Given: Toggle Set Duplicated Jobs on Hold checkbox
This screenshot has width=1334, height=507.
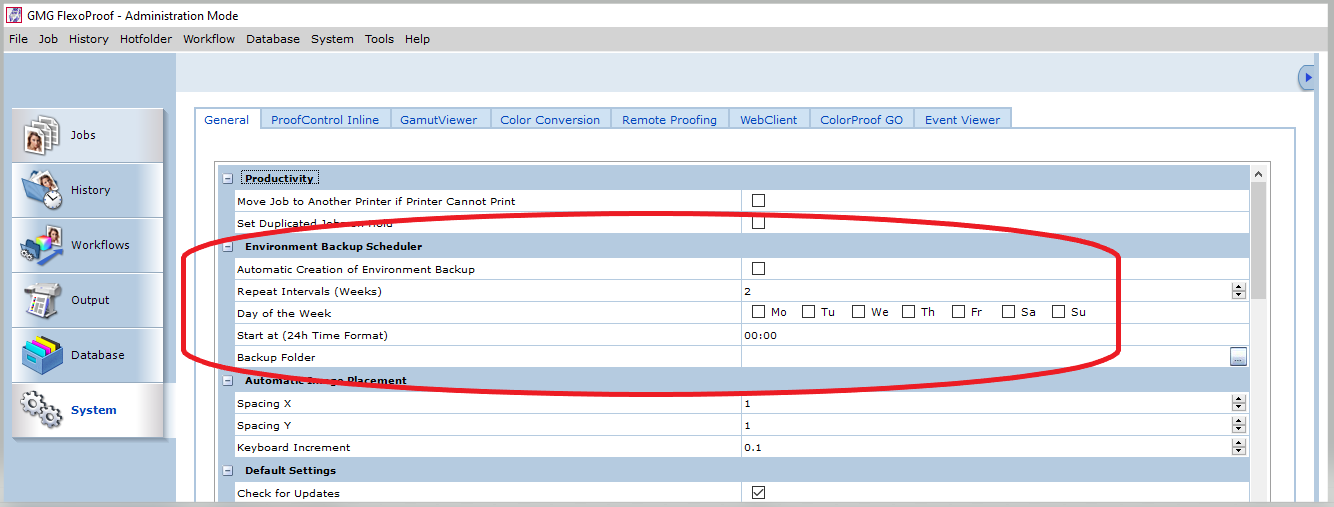Looking at the screenshot, I should (758, 223).
